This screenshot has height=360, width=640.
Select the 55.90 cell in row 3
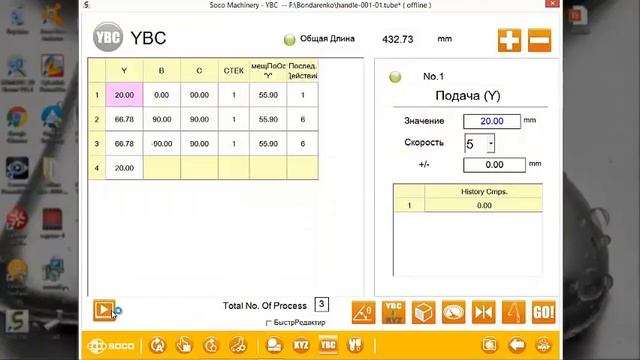(268, 144)
